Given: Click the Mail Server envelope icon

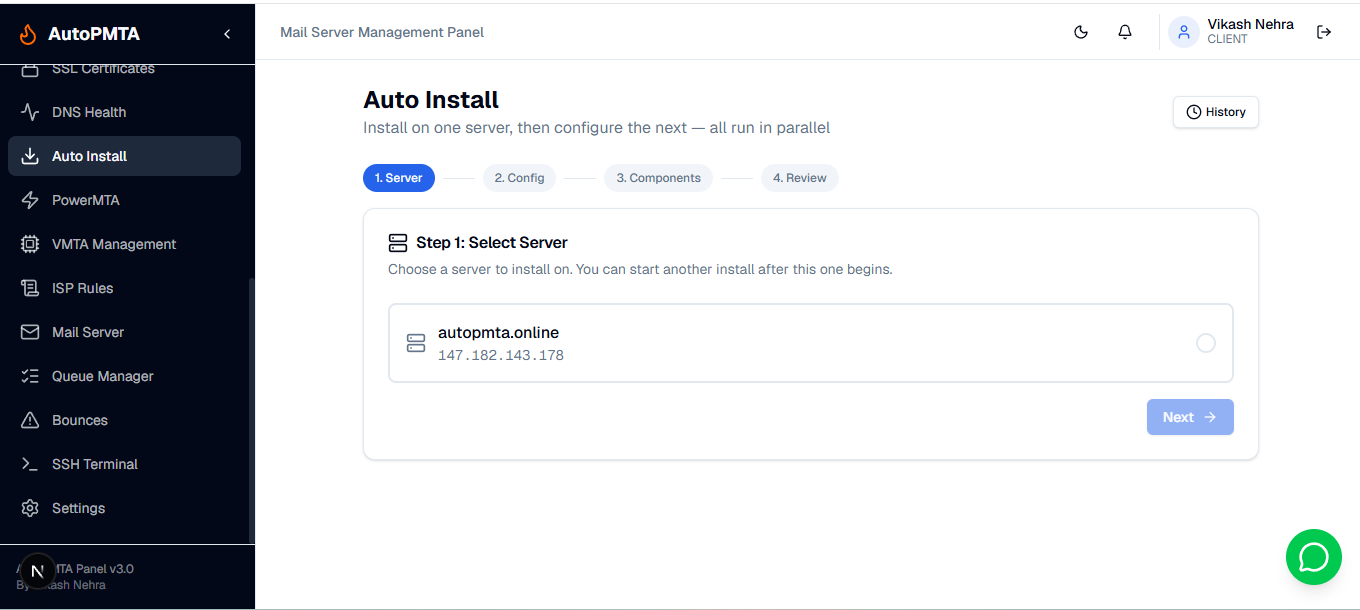Looking at the screenshot, I should 30,332.
